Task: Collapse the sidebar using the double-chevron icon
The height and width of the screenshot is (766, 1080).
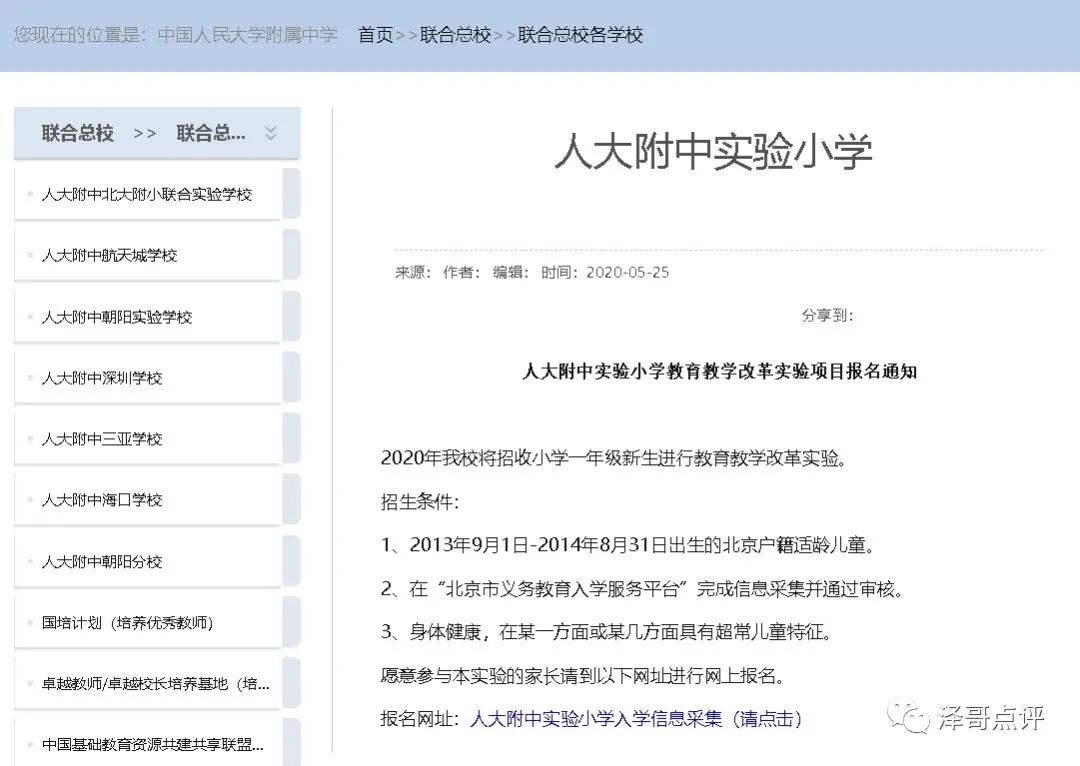Action: coord(269,132)
